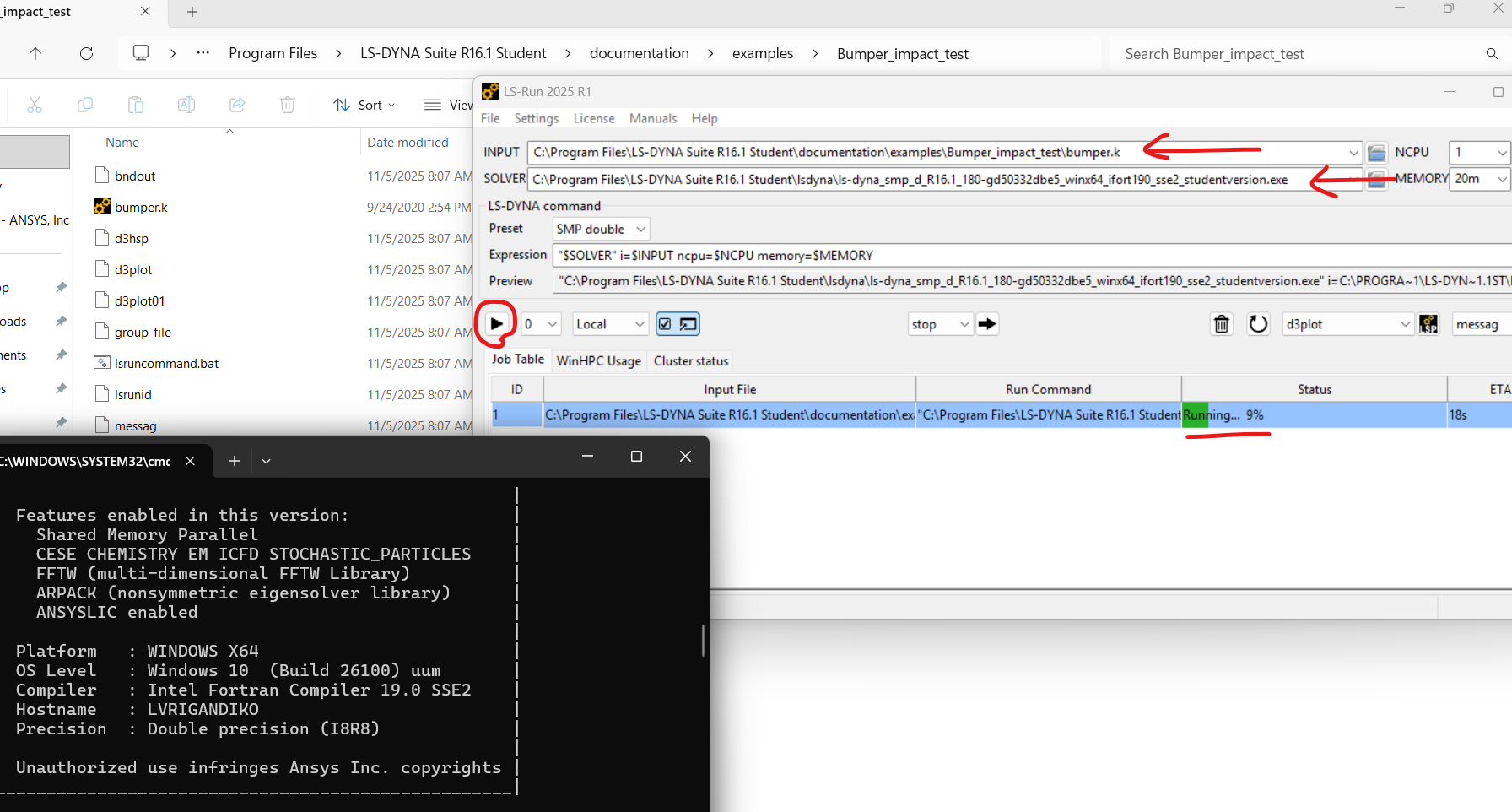This screenshot has height=812, width=1512.
Task: Toggle the console window option in LS-Run
Action: click(688, 324)
